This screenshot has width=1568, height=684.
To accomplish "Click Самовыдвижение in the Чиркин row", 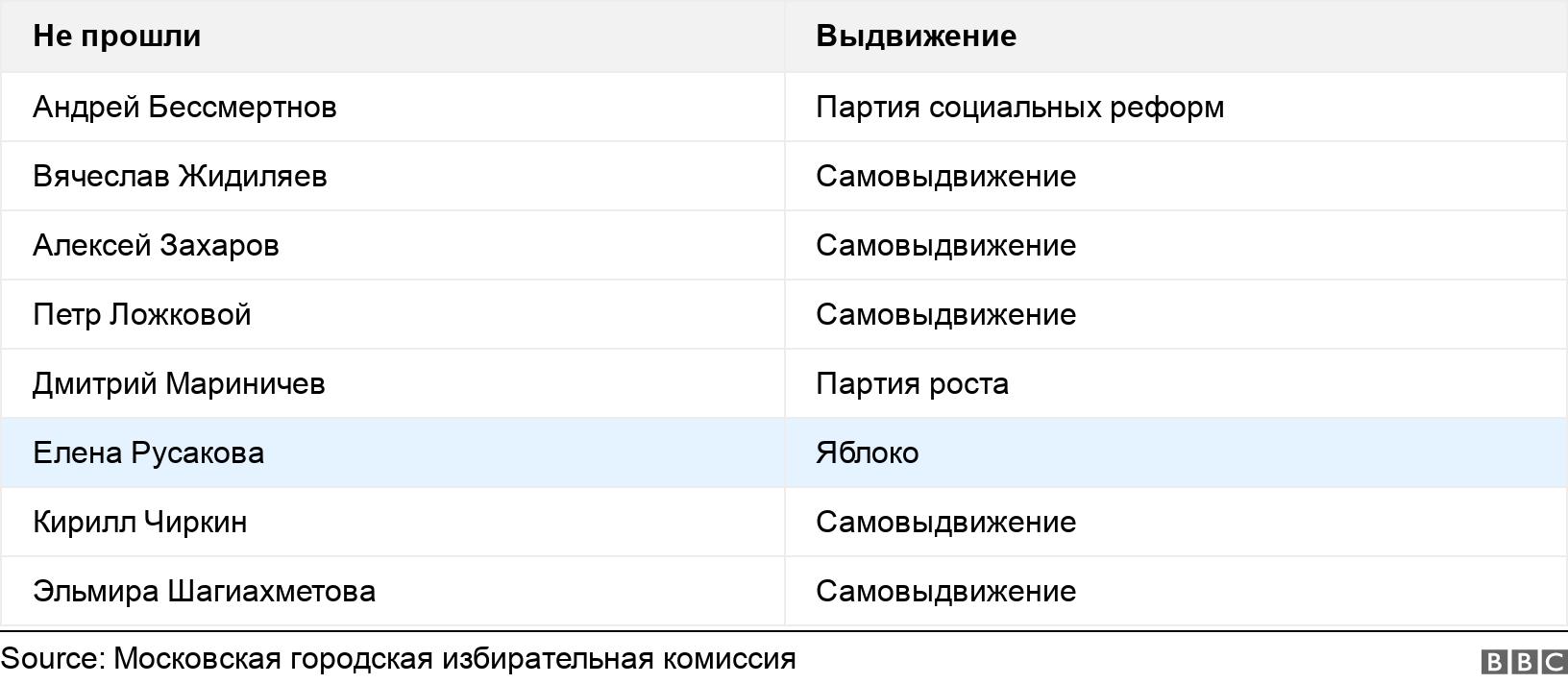I will pos(945,522).
